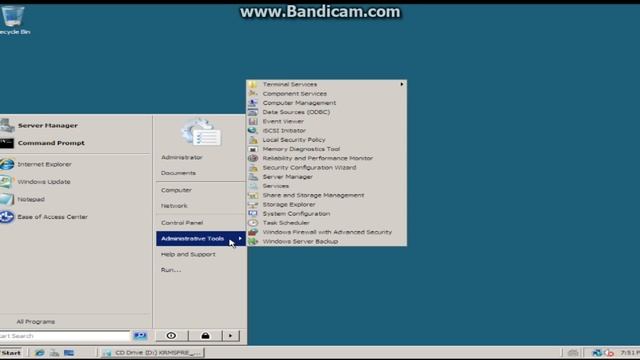Click Server Manager icon in Administrative Tools

(x=253, y=177)
